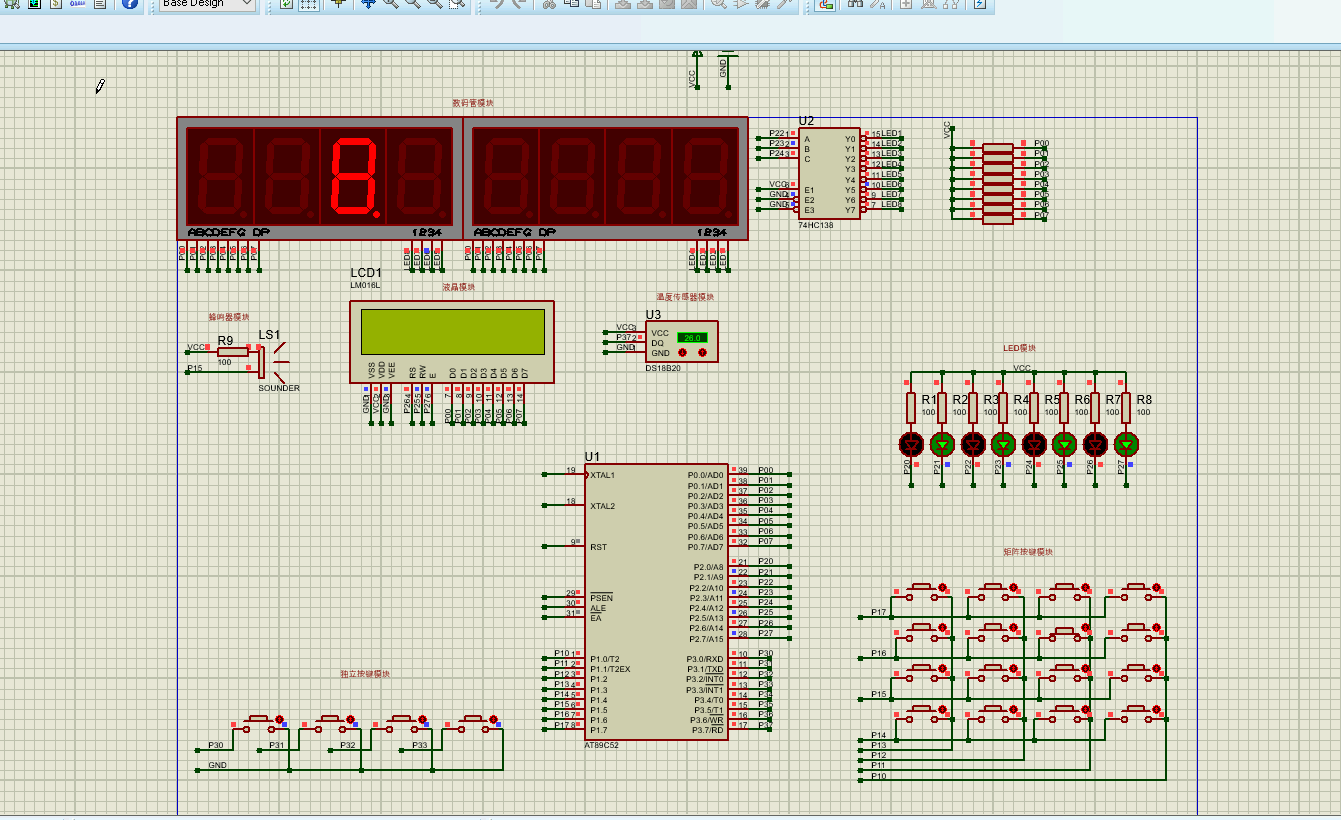Viewport: 1341px width, 820px height.
Task: Select the DS18B20 sensor readout display
Action: (x=692, y=338)
